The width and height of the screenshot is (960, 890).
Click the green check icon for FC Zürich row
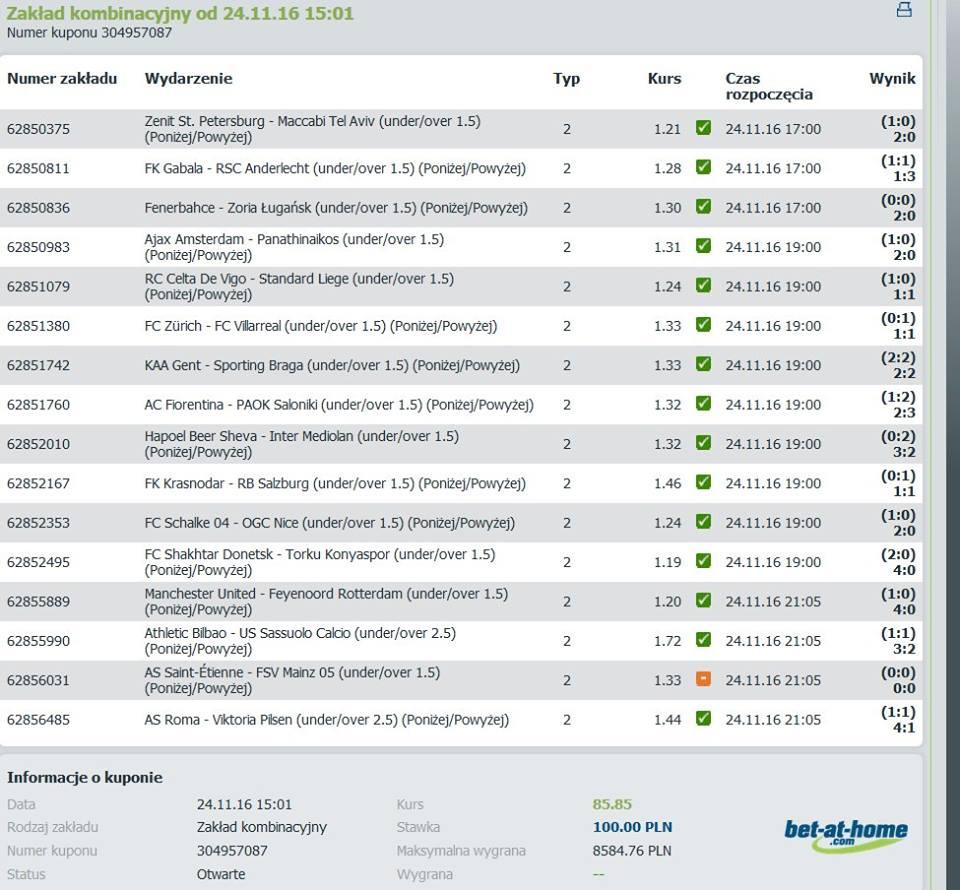(x=703, y=324)
